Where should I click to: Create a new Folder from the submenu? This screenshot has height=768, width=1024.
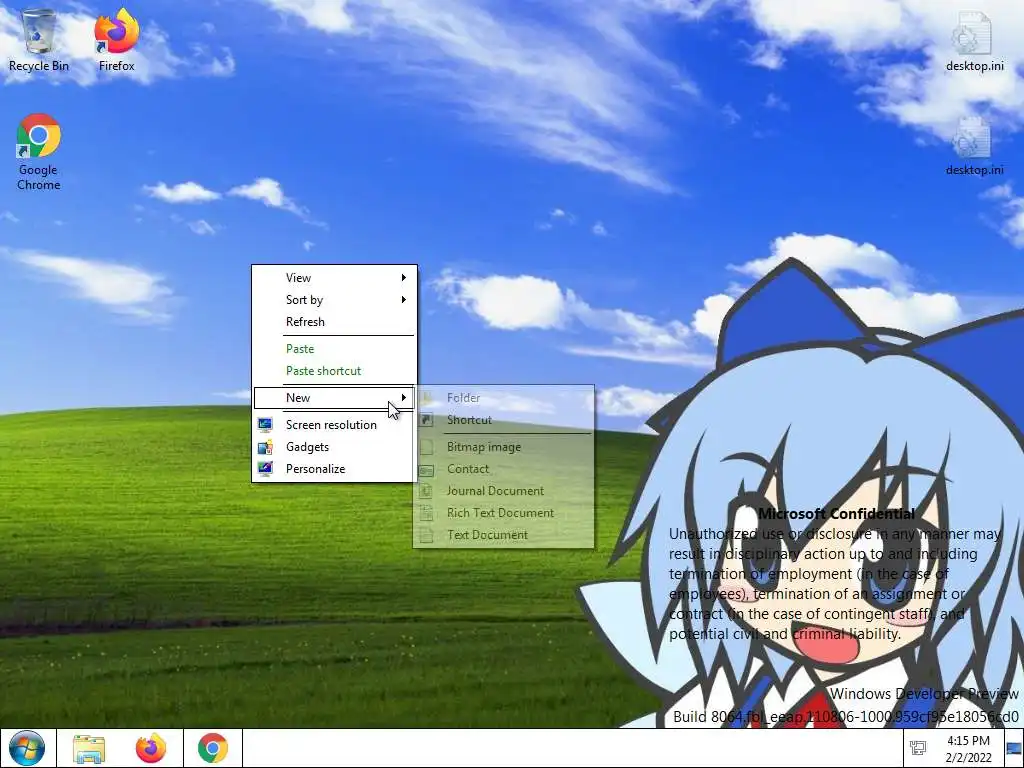pyautogui.click(x=504, y=398)
